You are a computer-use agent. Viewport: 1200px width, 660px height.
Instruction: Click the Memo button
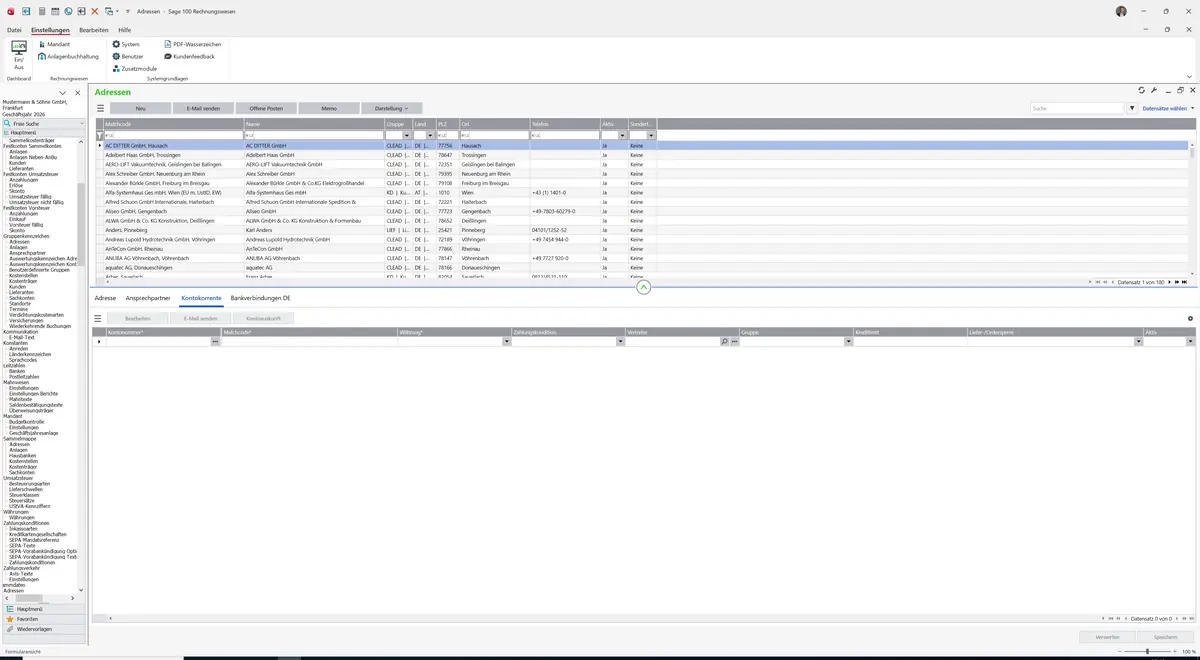click(329, 108)
